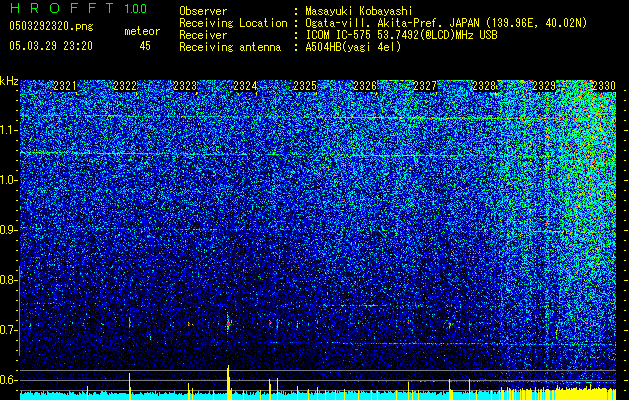Image resolution: width=629 pixels, height=400 pixels.
Task: Click the 2322 time marker
Action: click(x=125, y=86)
